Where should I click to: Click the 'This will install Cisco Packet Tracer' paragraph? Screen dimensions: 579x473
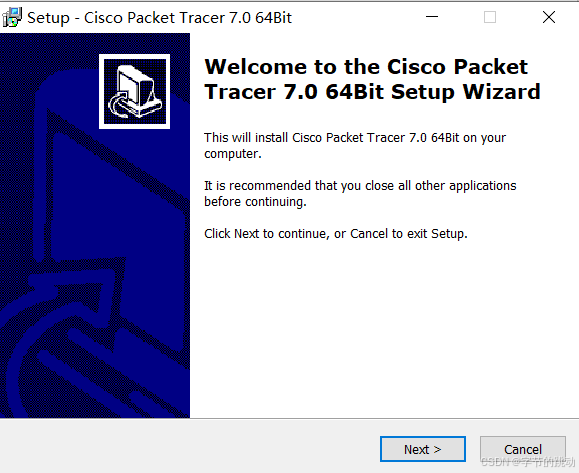355,145
